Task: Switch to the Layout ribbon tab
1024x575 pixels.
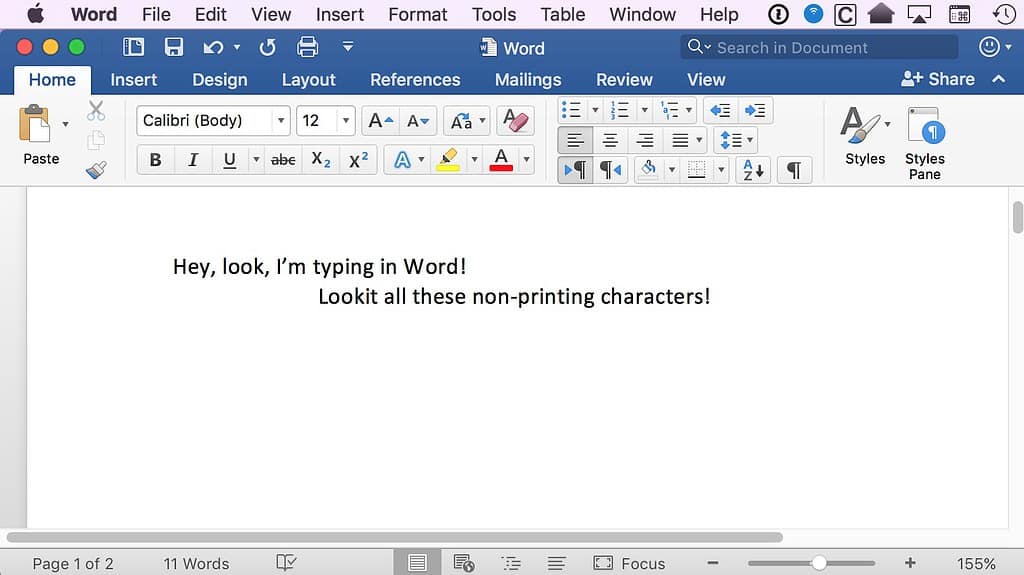Action: (308, 80)
